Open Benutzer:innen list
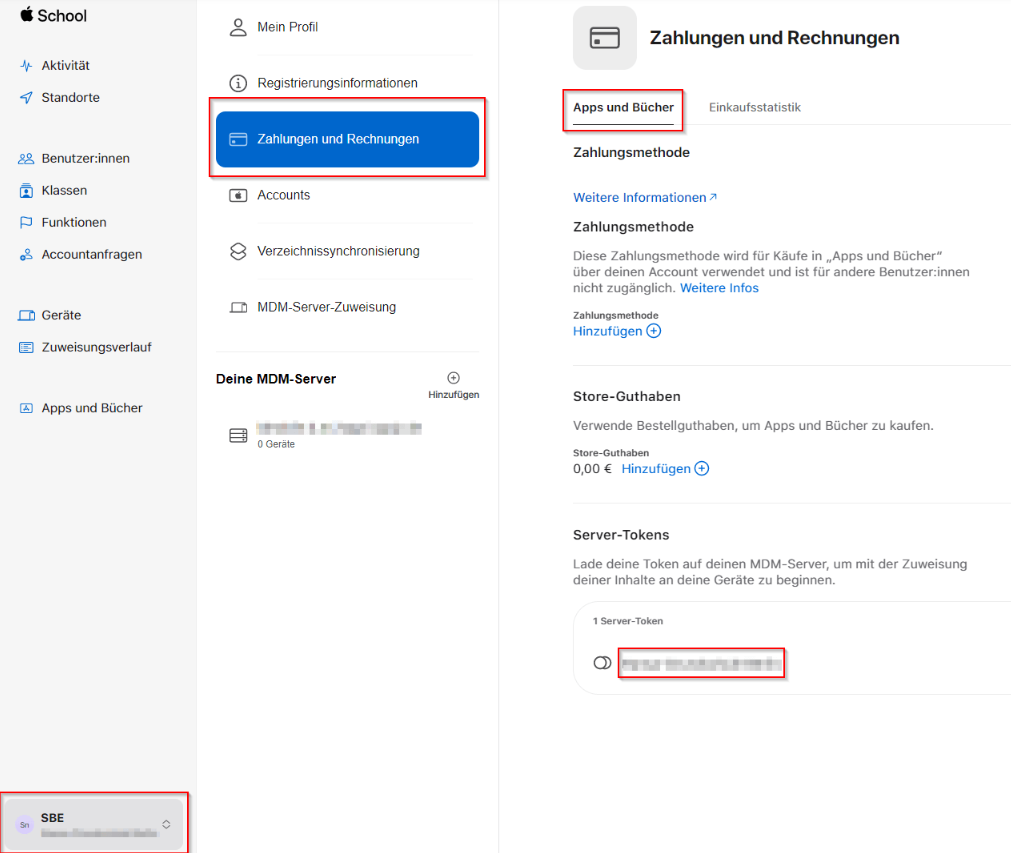 click(85, 158)
